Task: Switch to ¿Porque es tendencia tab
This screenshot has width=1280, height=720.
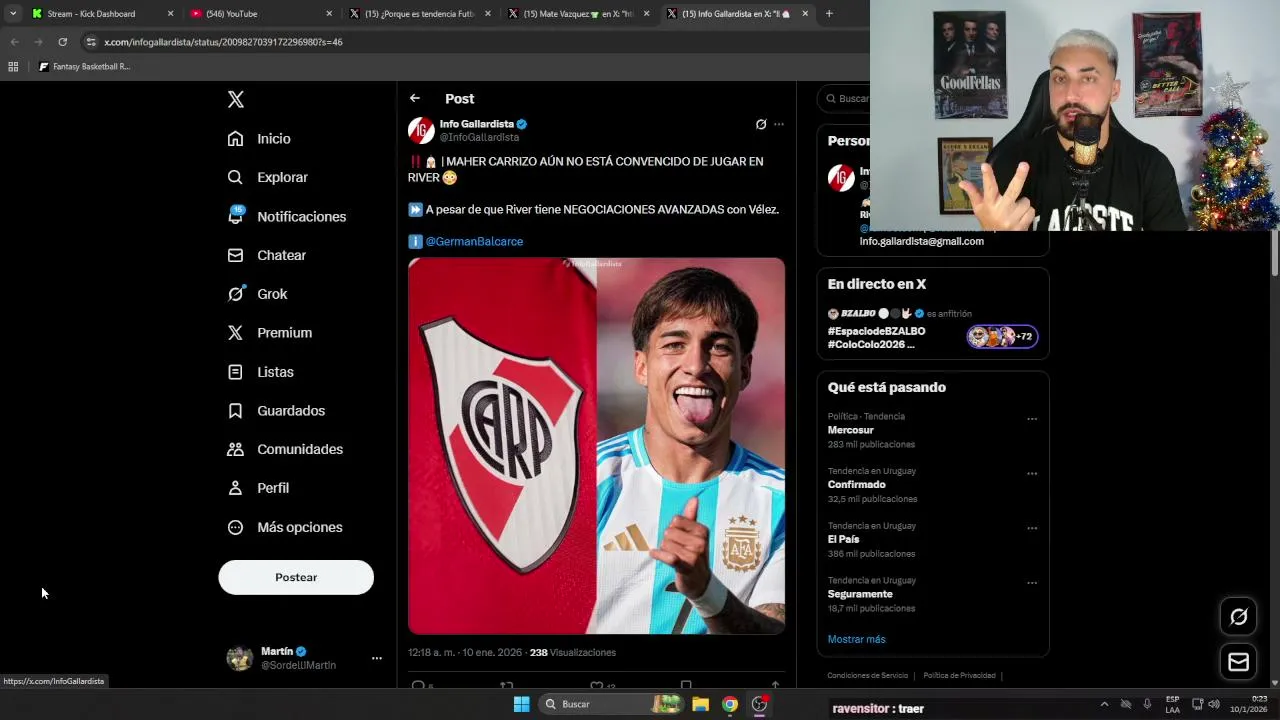Action: pyautogui.click(x=419, y=14)
